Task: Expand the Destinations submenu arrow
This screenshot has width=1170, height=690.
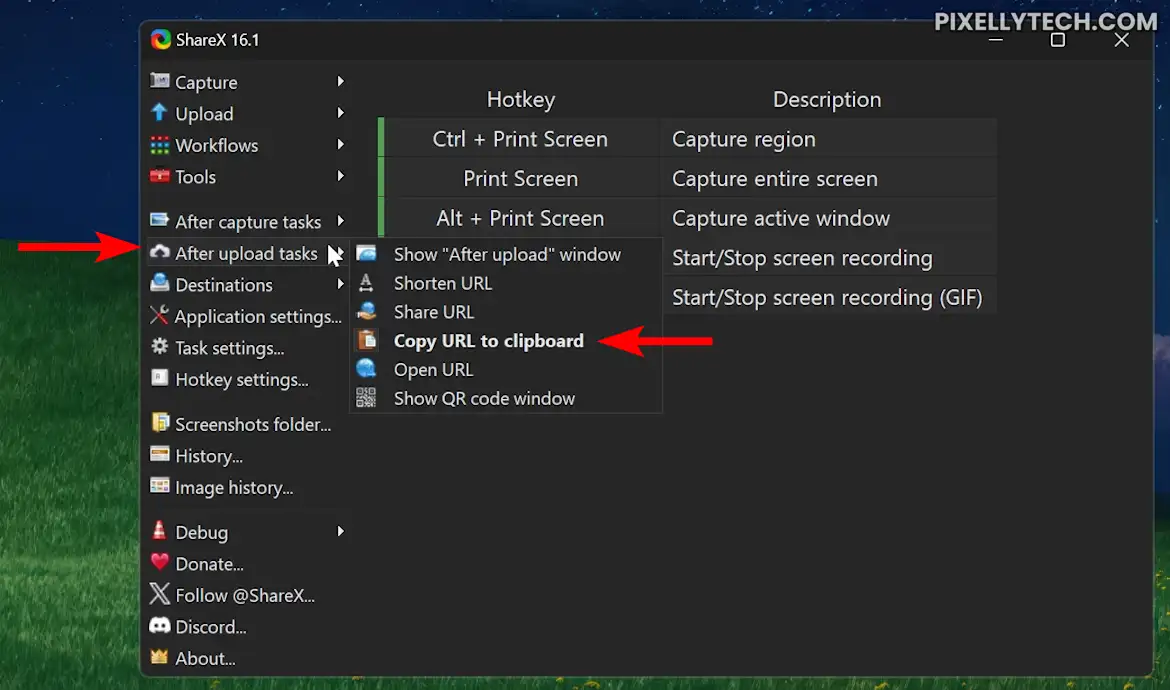Action: pos(340,284)
